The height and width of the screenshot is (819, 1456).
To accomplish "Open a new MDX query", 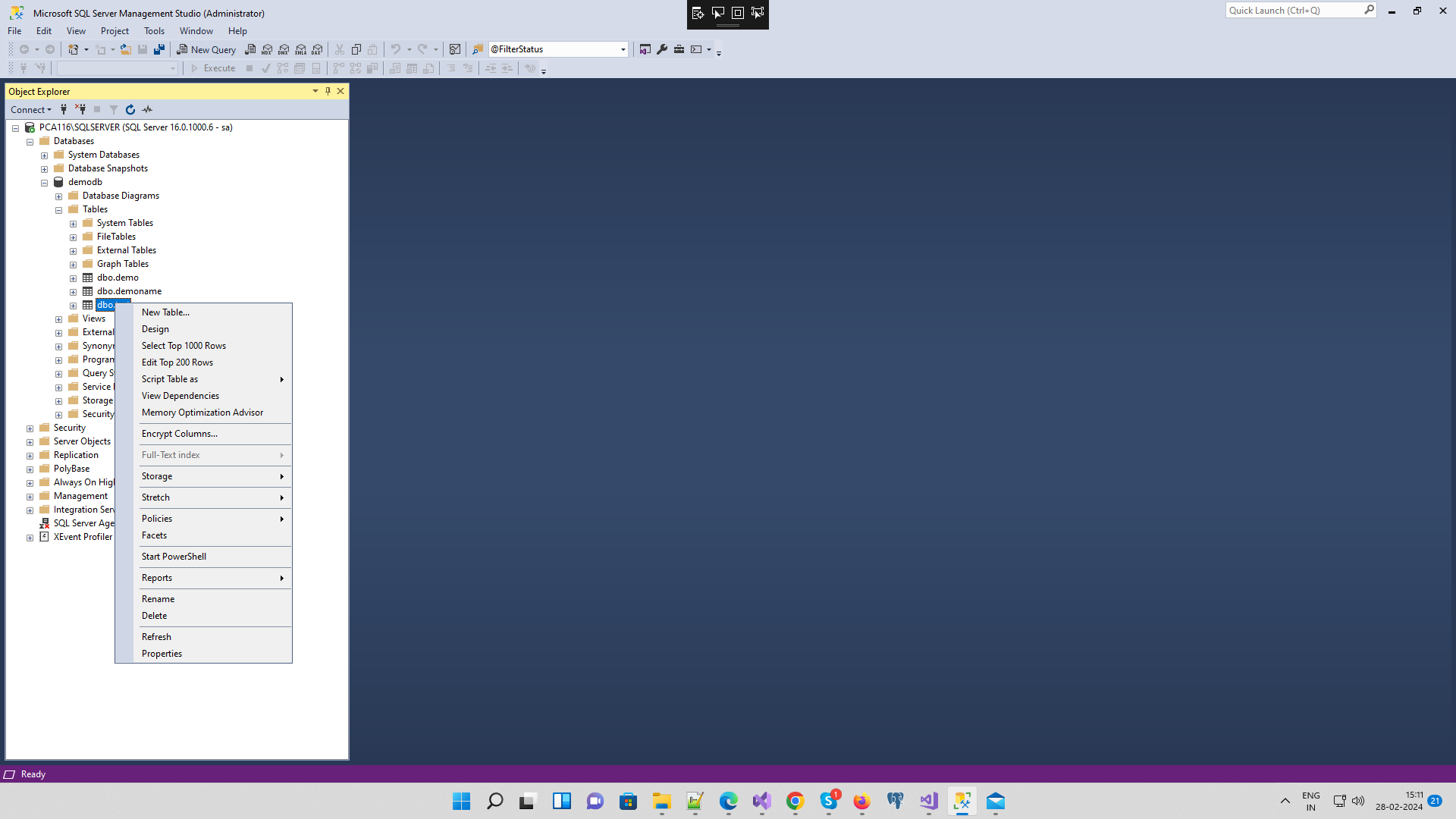I will 267,49.
